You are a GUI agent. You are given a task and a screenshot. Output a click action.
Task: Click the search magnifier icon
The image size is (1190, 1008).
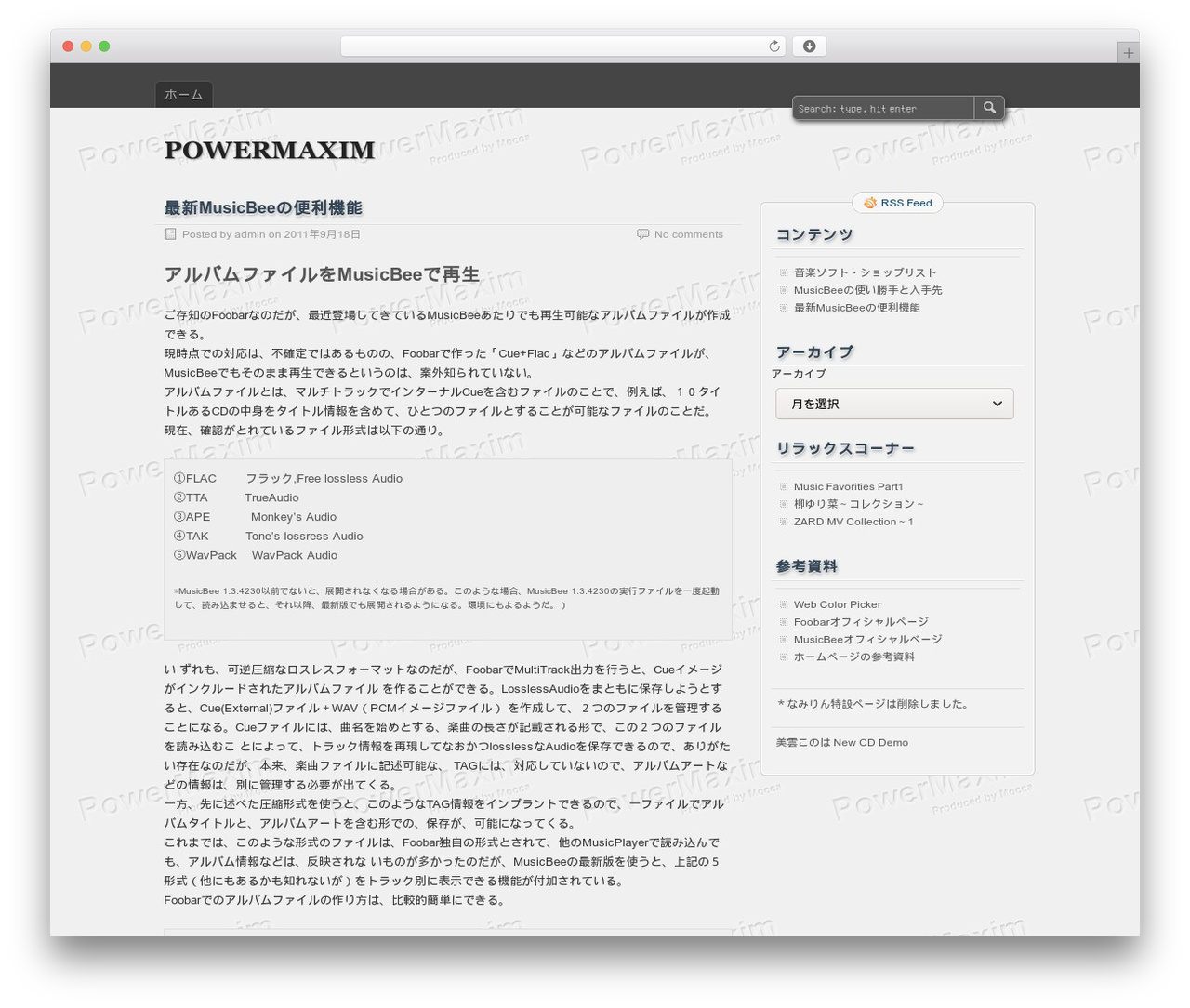(989, 108)
